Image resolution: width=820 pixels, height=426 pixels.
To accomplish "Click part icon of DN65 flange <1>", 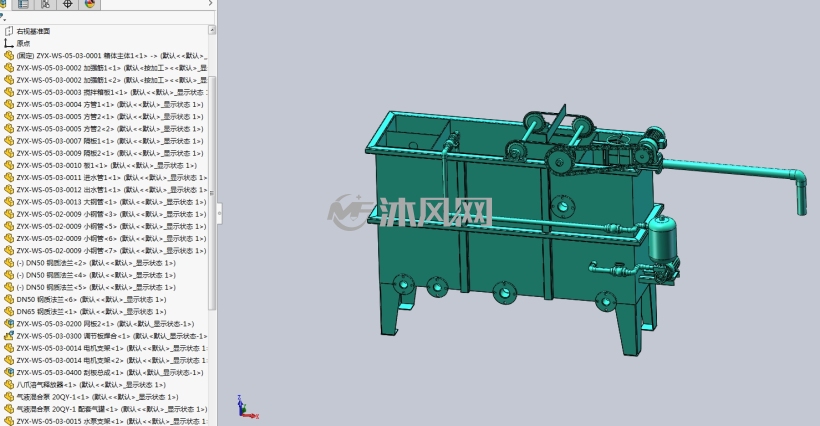I will click(9, 312).
